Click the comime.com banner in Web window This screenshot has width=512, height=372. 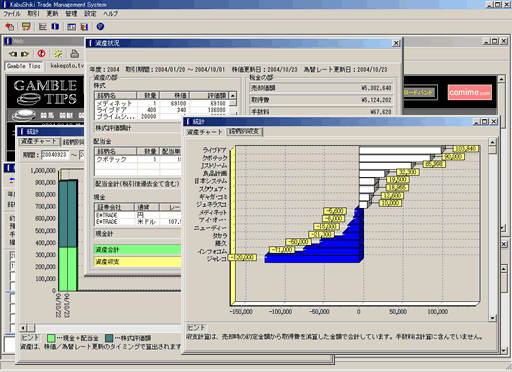point(469,92)
